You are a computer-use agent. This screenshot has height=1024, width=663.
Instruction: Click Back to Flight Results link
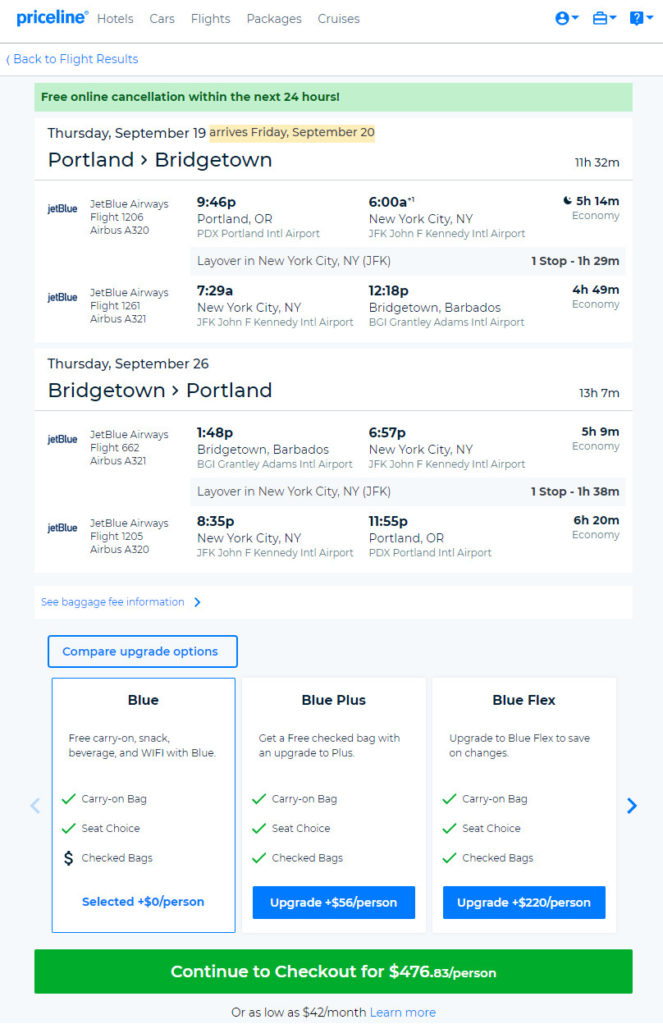[75, 59]
